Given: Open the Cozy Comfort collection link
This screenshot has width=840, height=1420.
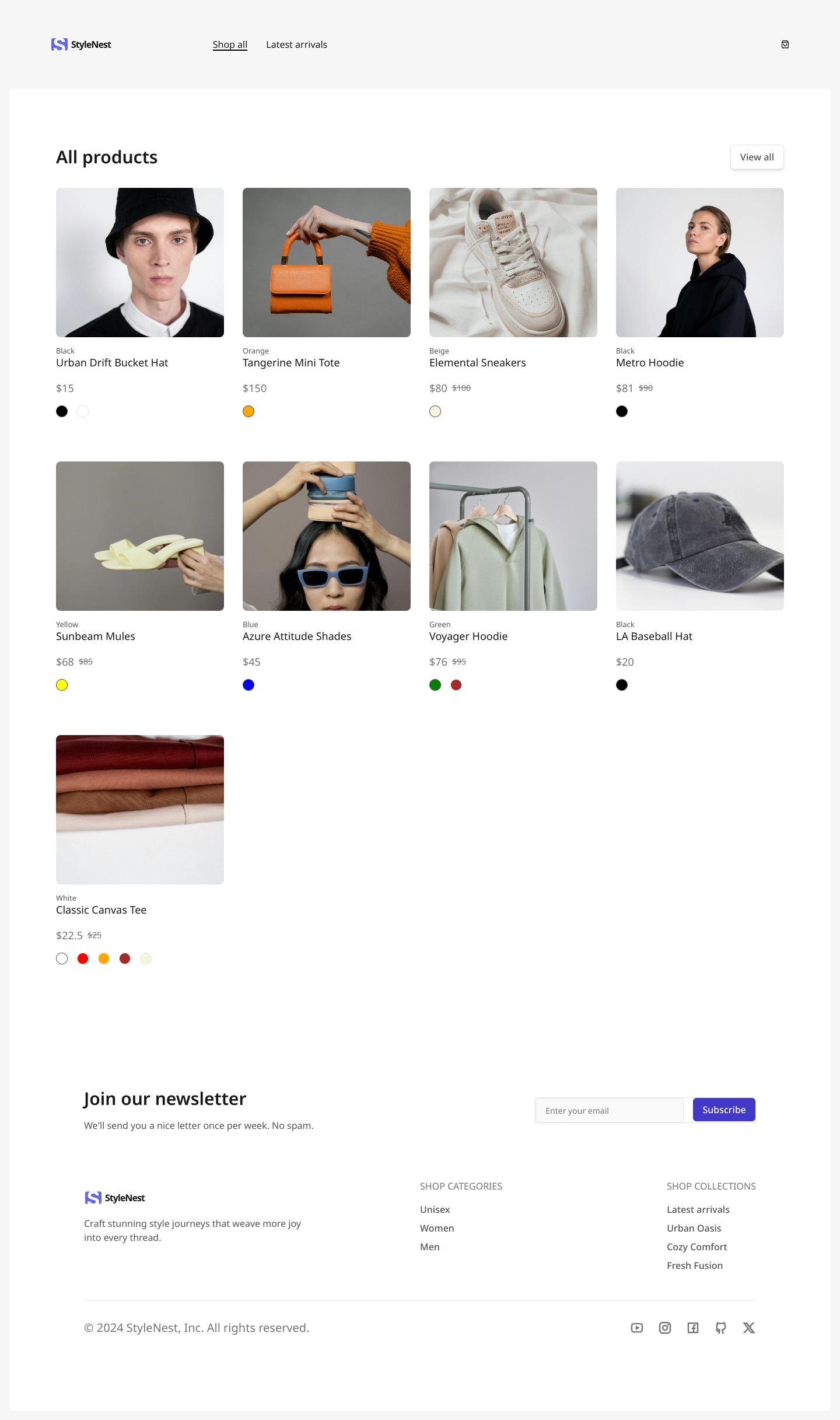Looking at the screenshot, I should pos(696,1247).
